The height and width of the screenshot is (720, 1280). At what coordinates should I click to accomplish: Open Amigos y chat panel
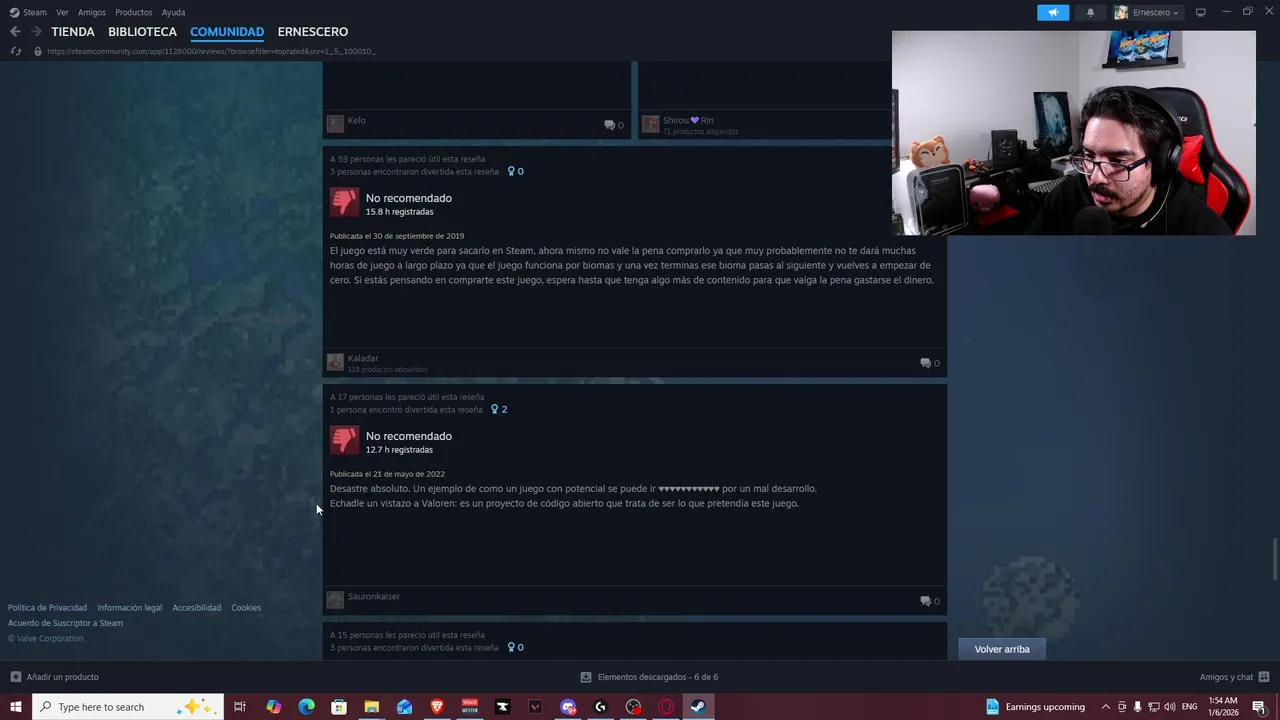[x=1234, y=677]
